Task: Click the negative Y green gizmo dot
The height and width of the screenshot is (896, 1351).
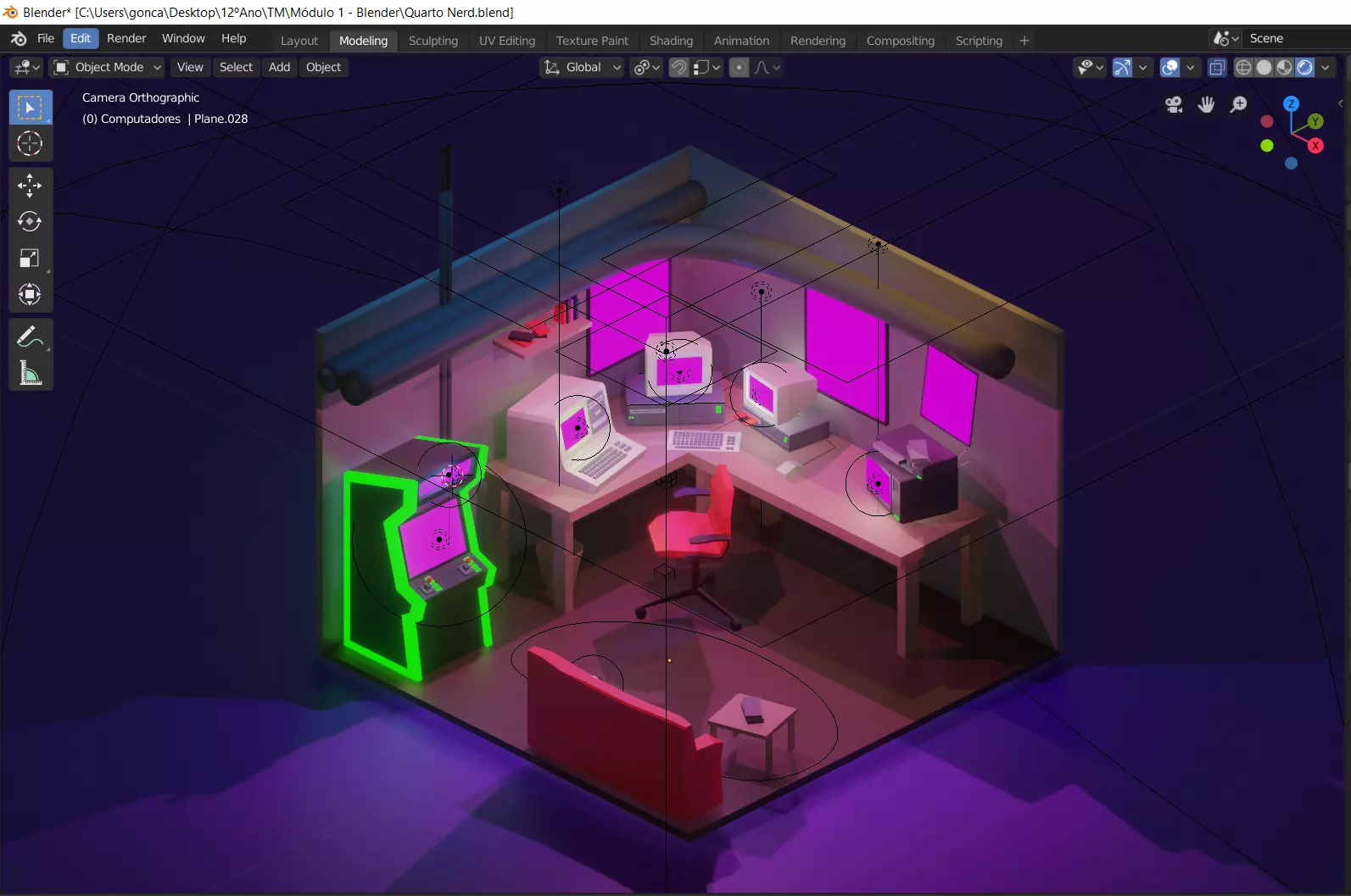Action: coord(1267,146)
